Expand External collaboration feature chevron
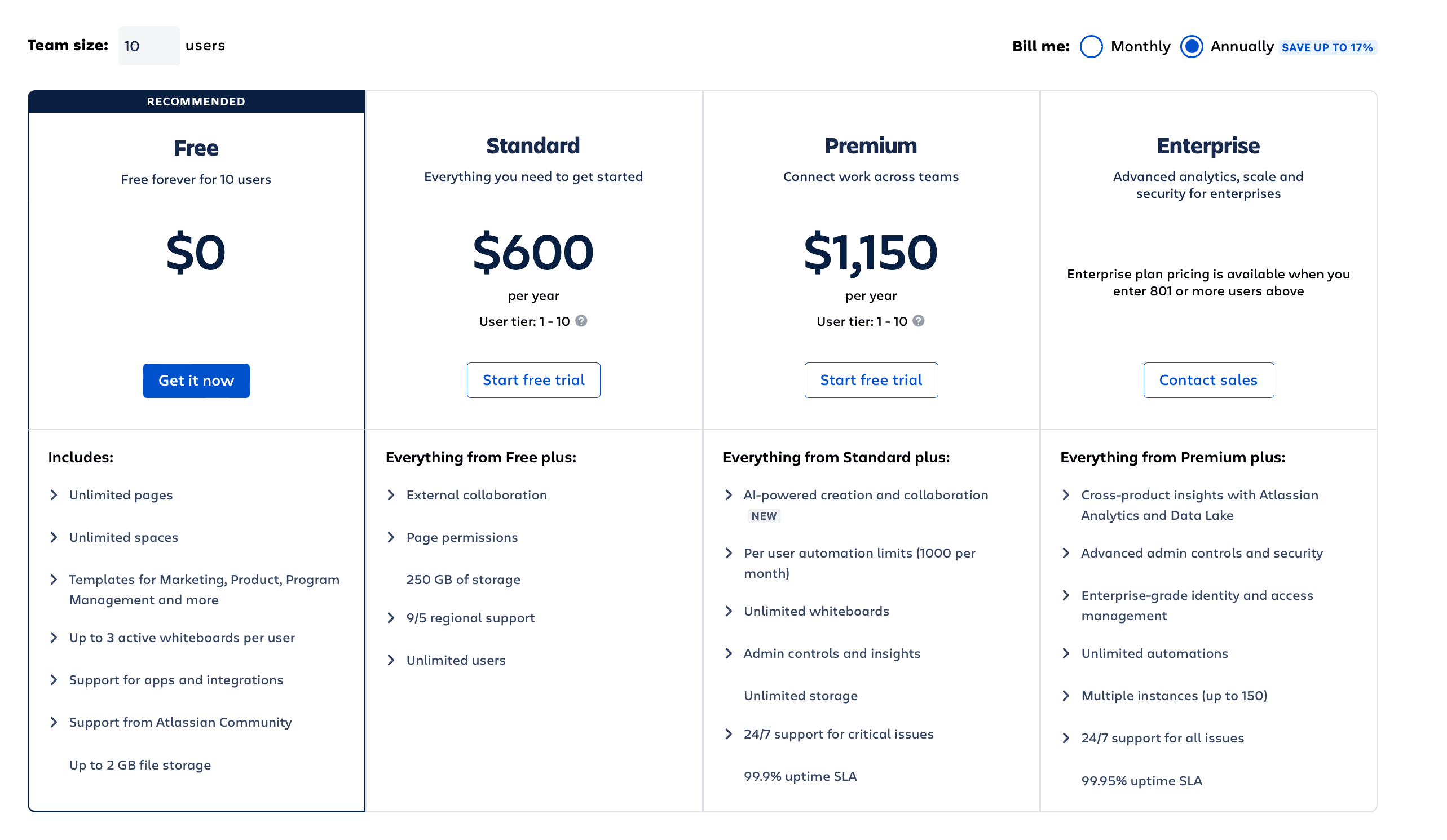Screen dimensions: 1447x840 tap(391, 495)
